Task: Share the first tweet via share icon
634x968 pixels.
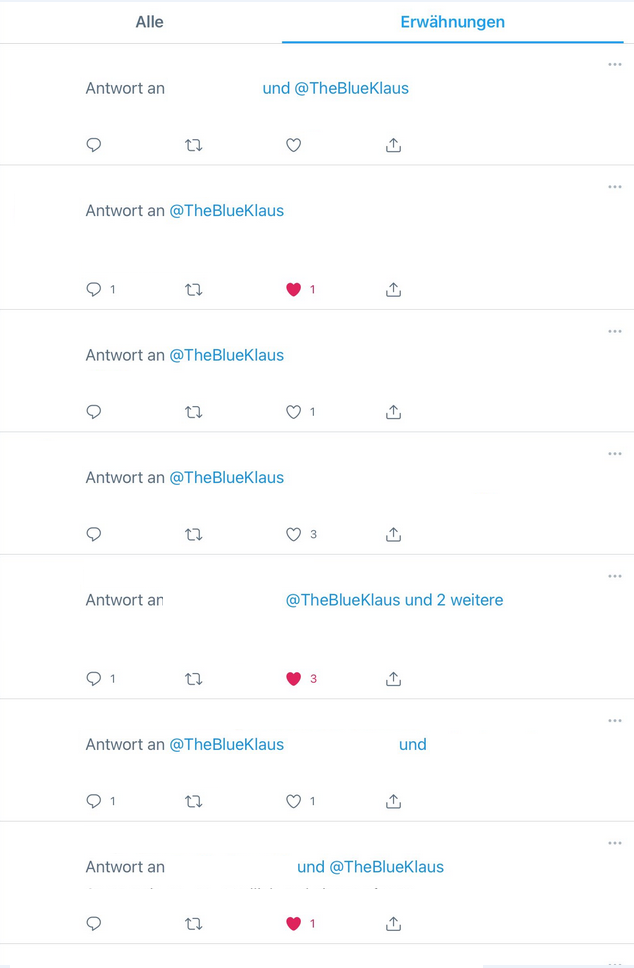Action: coord(393,145)
